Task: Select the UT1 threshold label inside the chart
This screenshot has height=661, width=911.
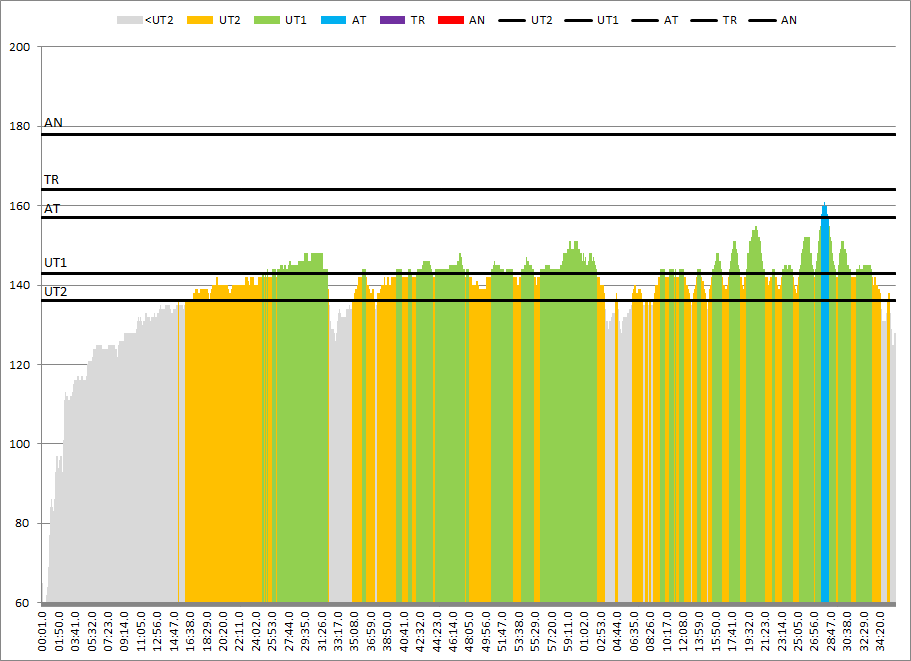Action: 55,263
